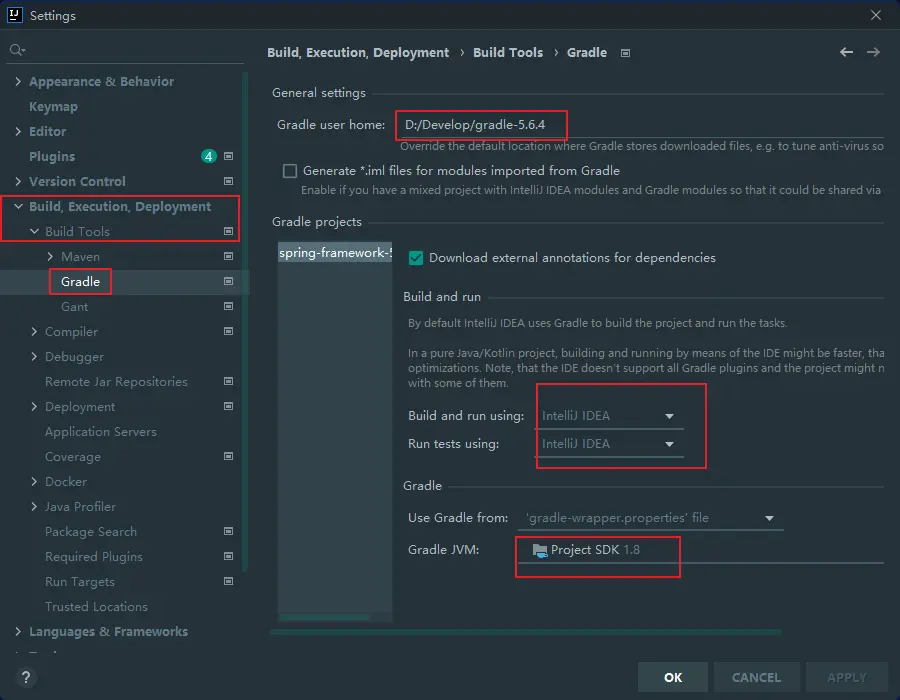Click the project-level icon beside Plugins
900x700 pixels.
pos(228,156)
